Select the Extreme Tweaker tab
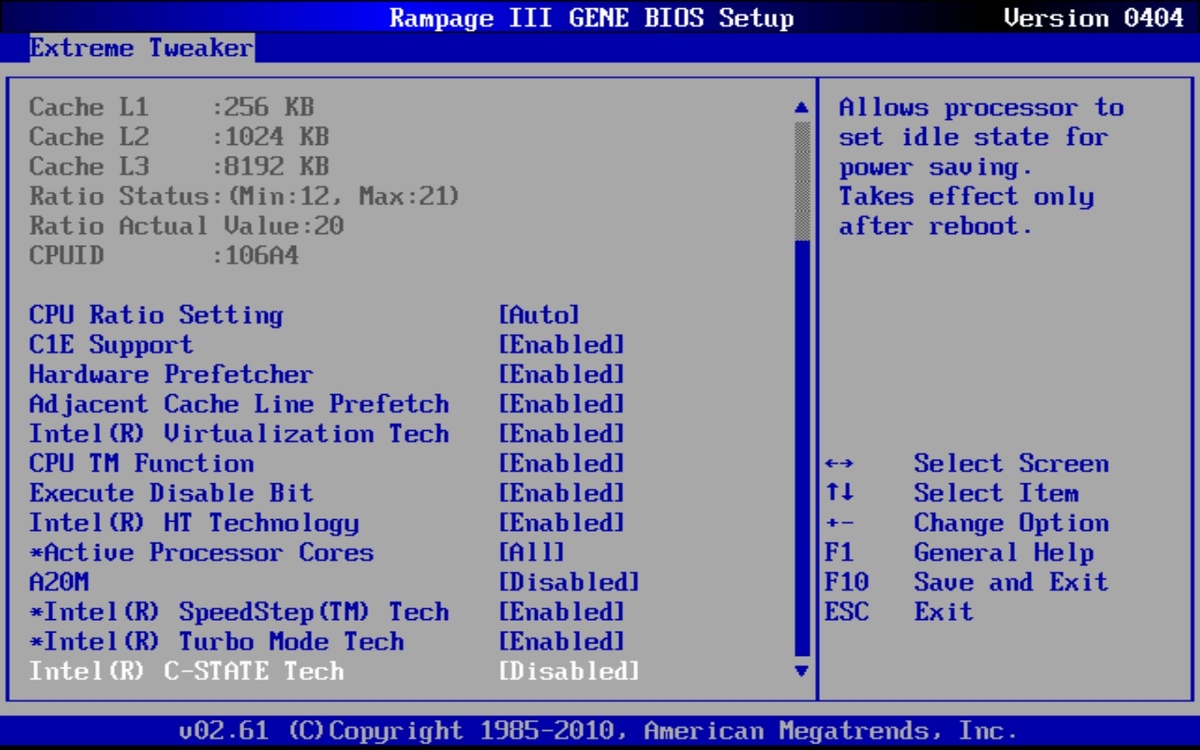 tap(141, 47)
